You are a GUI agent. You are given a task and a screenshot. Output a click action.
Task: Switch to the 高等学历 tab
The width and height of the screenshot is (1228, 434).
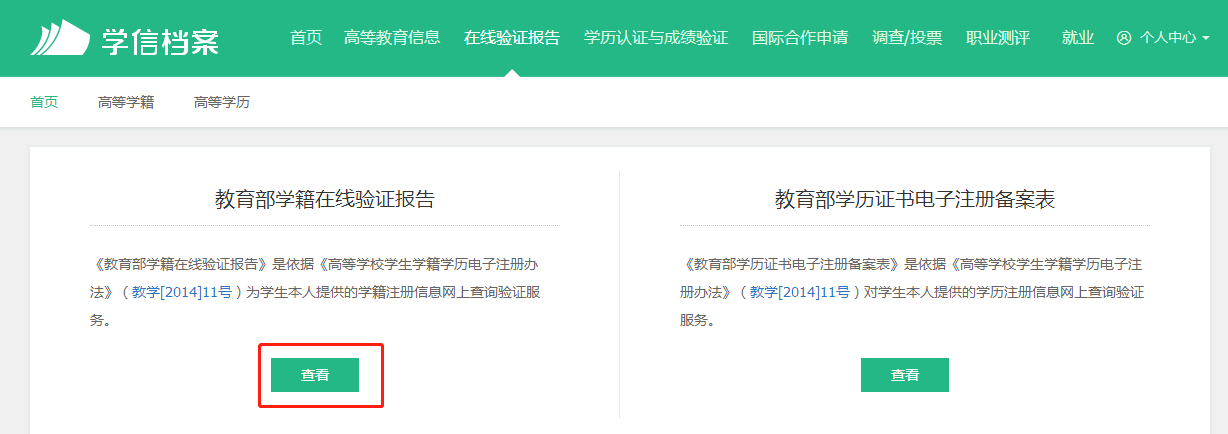tap(222, 102)
